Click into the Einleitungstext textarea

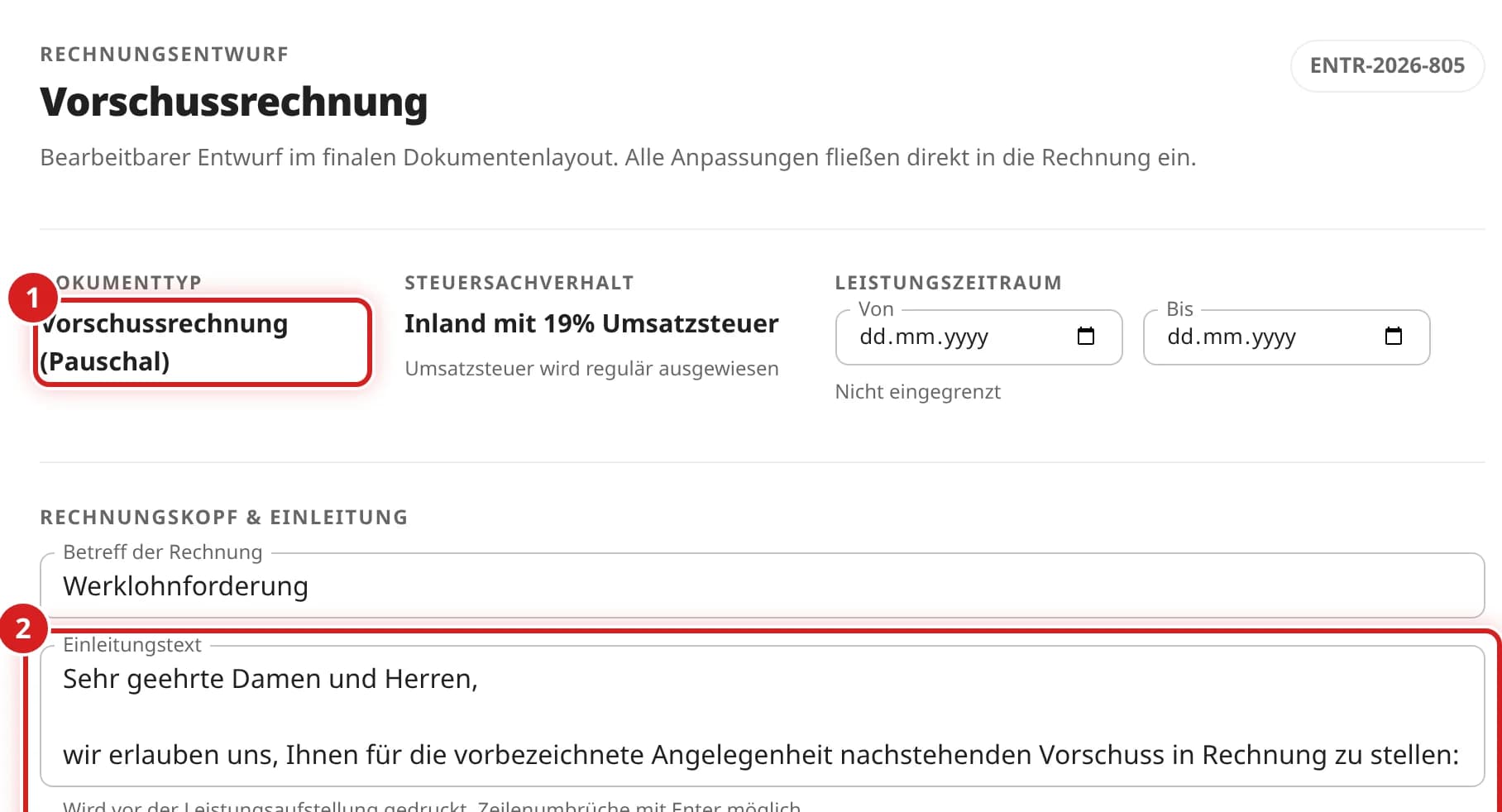point(763,716)
